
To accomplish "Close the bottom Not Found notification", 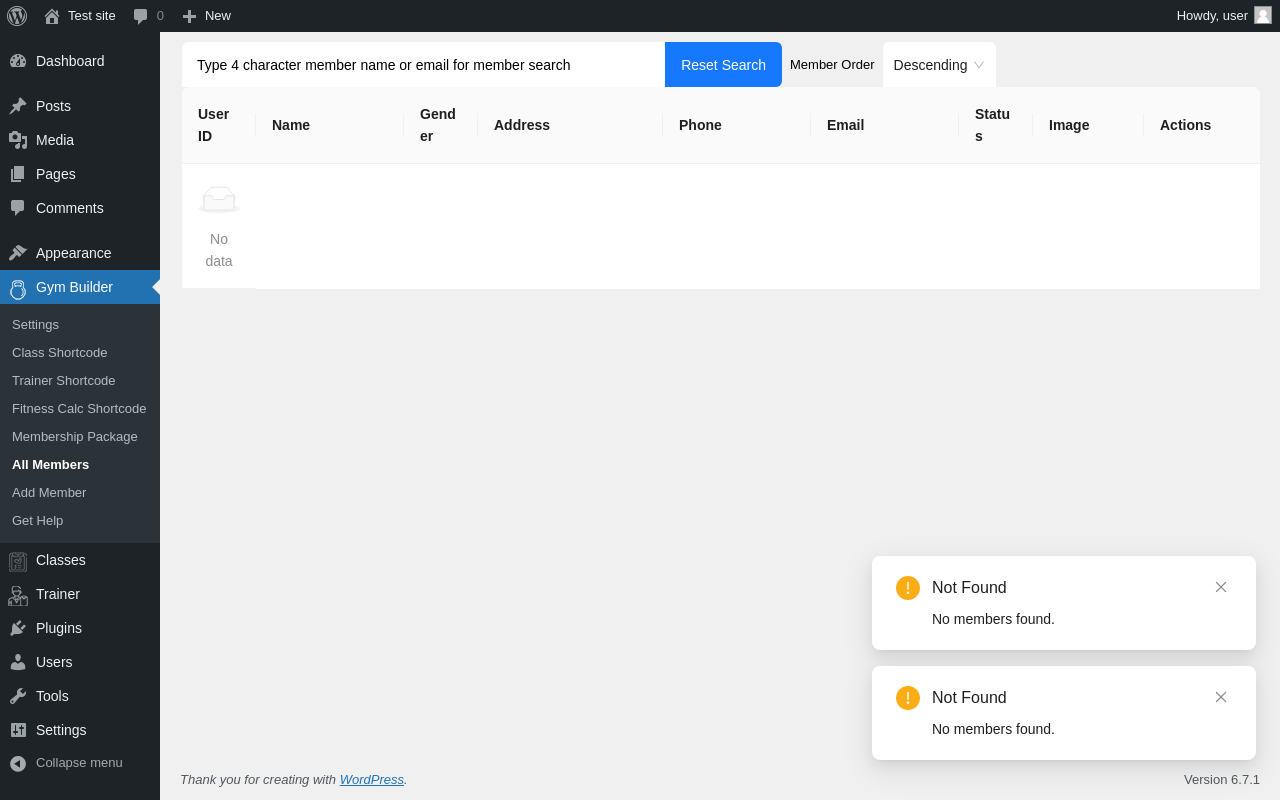I will (x=1221, y=697).
